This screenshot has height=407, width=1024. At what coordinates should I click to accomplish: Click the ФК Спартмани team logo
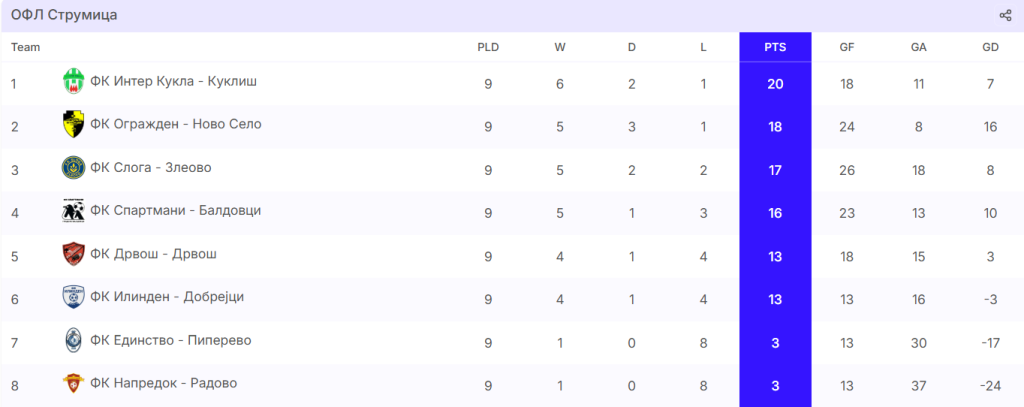[x=73, y=211]
